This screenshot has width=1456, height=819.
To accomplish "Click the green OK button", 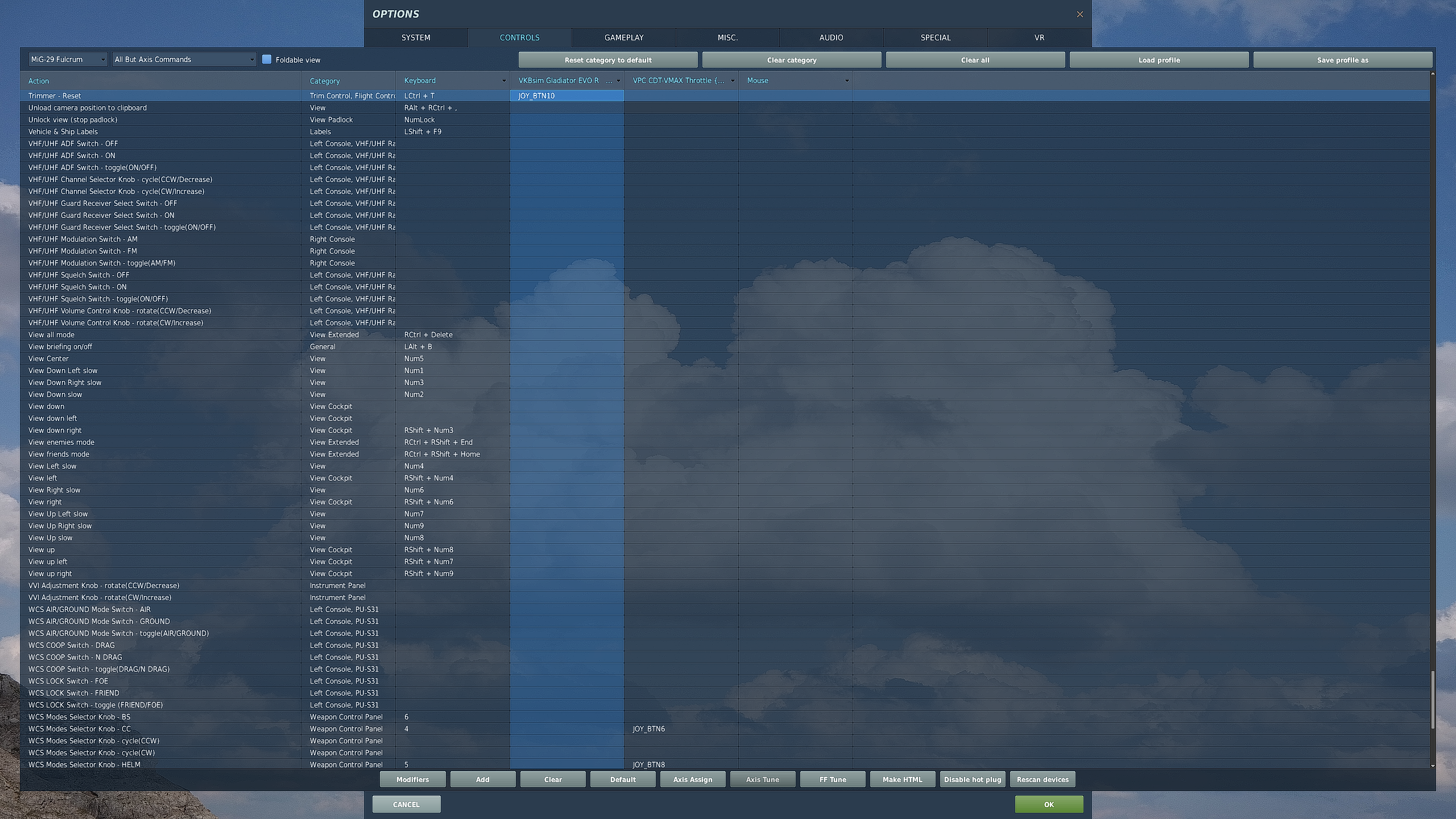I will pos(1049,804).
